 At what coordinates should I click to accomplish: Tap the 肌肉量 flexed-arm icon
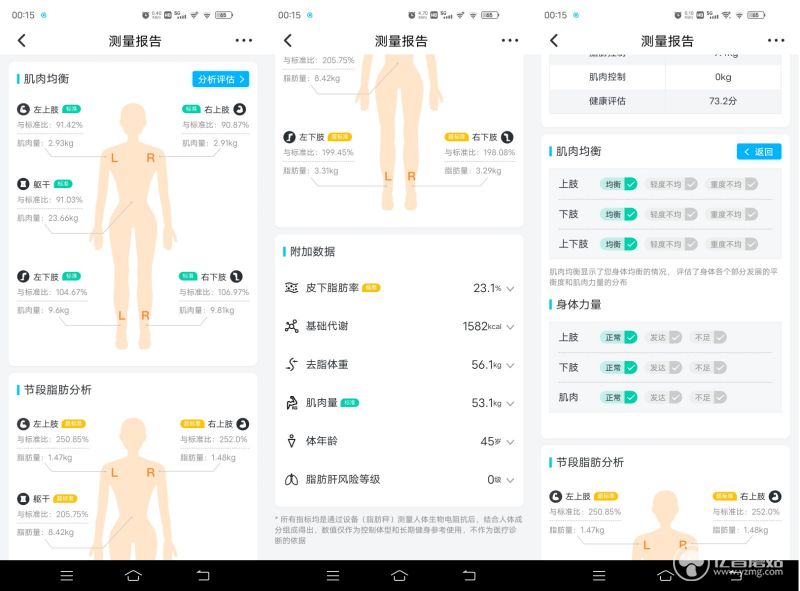click(291, 403)
